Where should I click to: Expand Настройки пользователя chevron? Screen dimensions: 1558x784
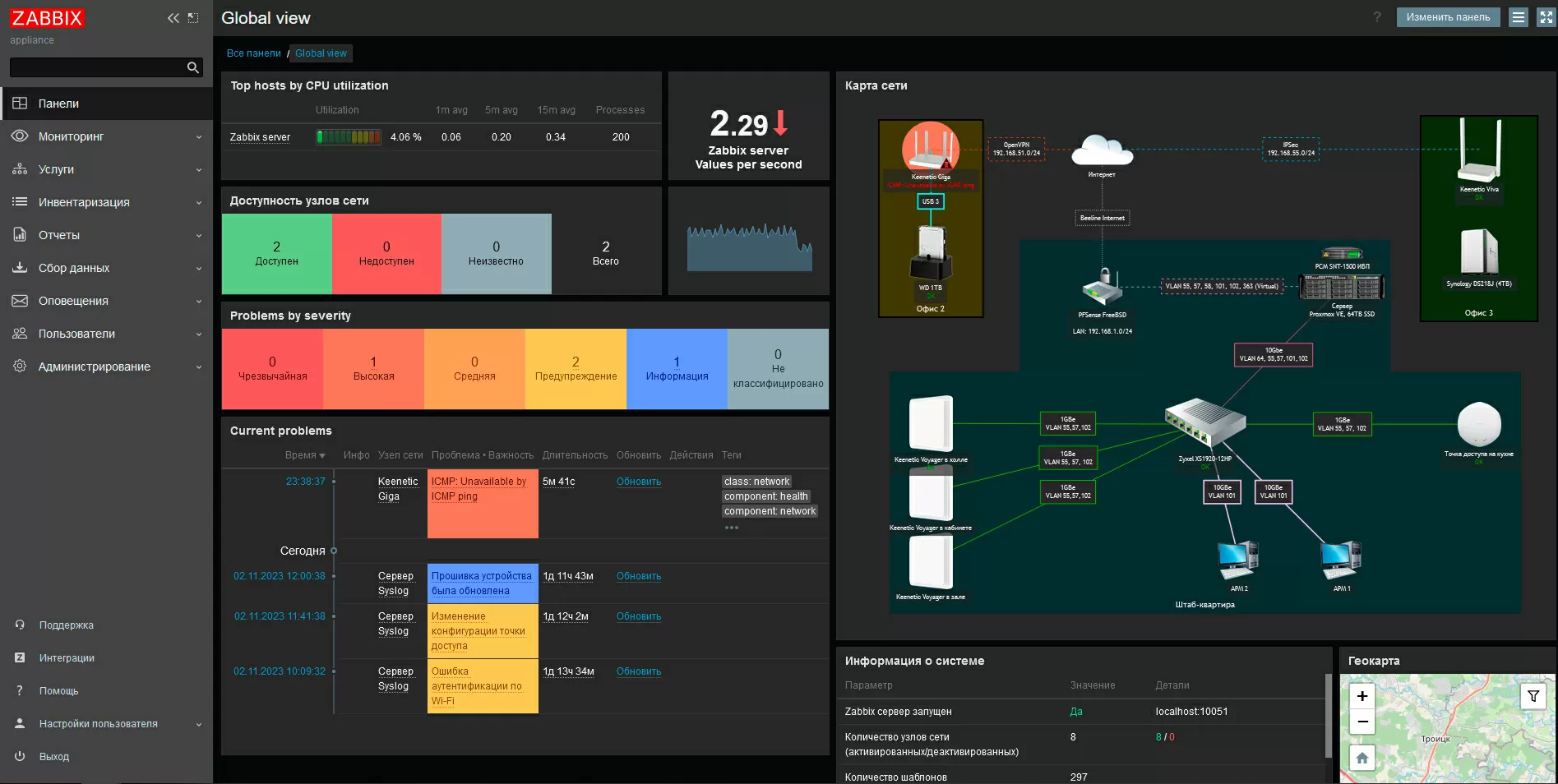point(199,725)
